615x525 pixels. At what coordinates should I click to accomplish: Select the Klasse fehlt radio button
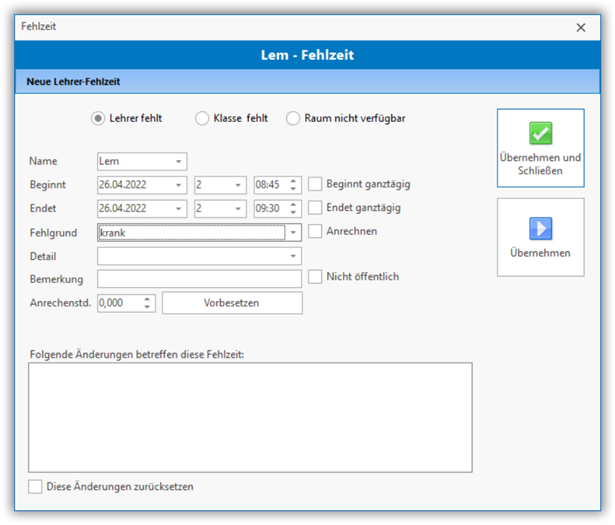pos(202,118)
